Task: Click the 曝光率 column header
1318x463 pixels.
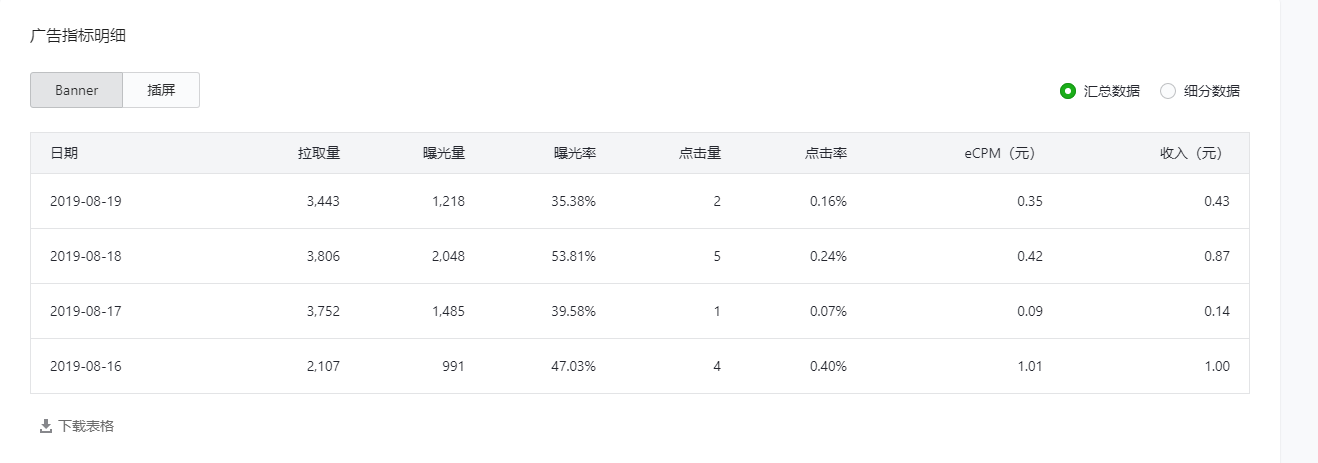Action: coord(575,153)
